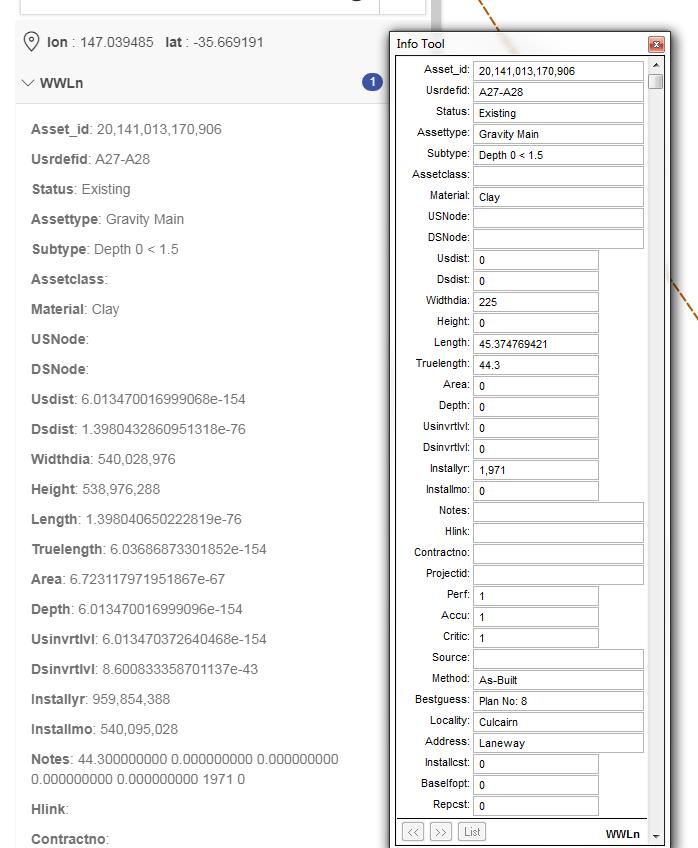This screenshot has width=698, height=848.
Task: Go to next record in Info Tool
Action: (440, 832)
